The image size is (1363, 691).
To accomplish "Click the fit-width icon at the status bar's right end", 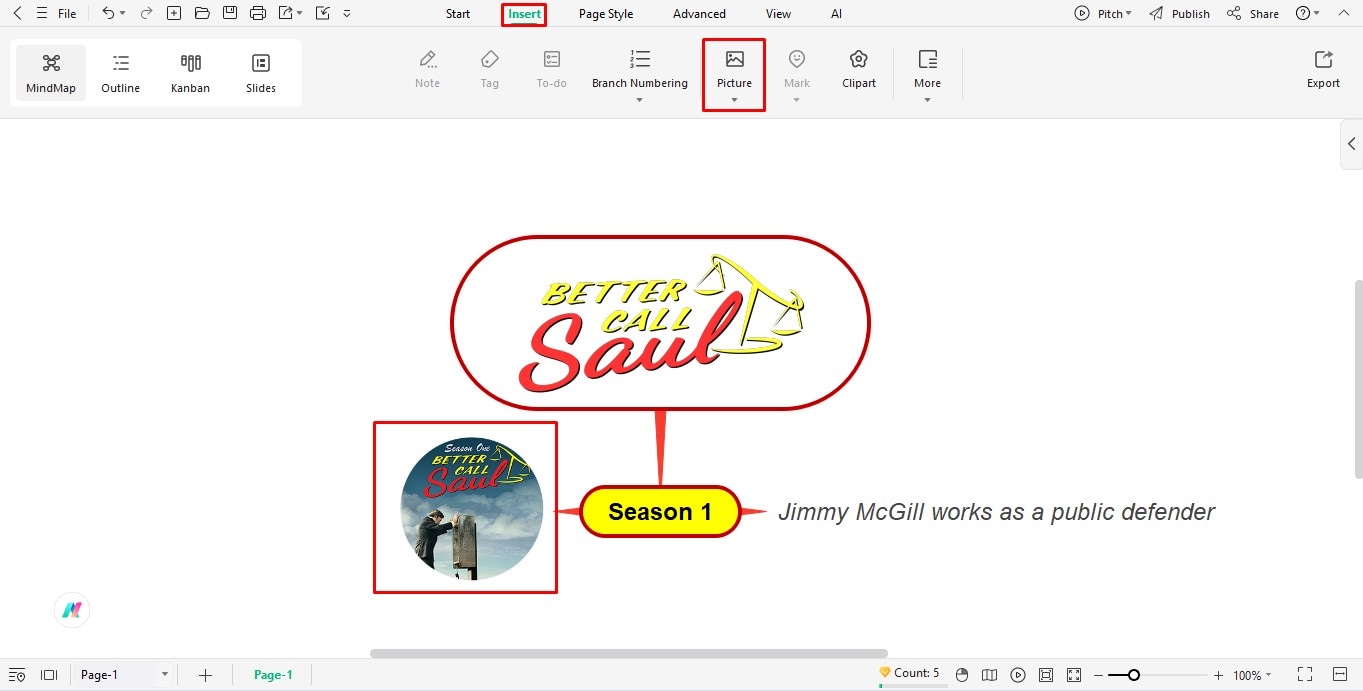I will pos(1340,675).
